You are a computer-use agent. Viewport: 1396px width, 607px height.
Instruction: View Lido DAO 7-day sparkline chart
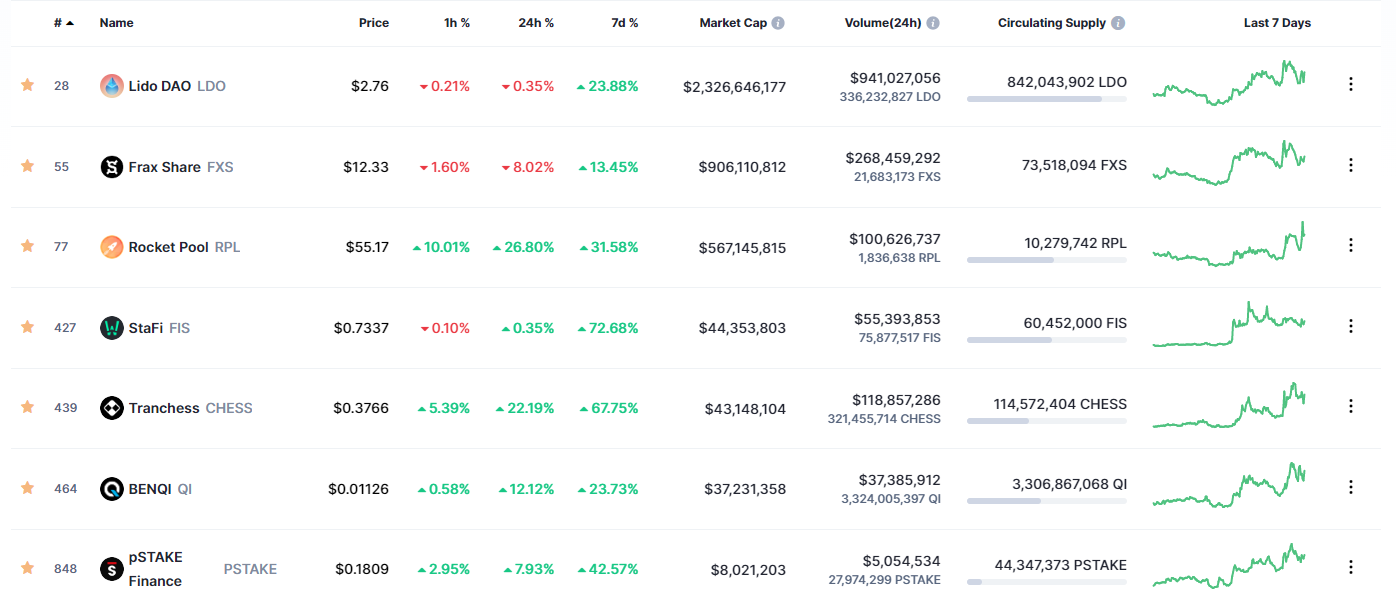pos(1229,83)
